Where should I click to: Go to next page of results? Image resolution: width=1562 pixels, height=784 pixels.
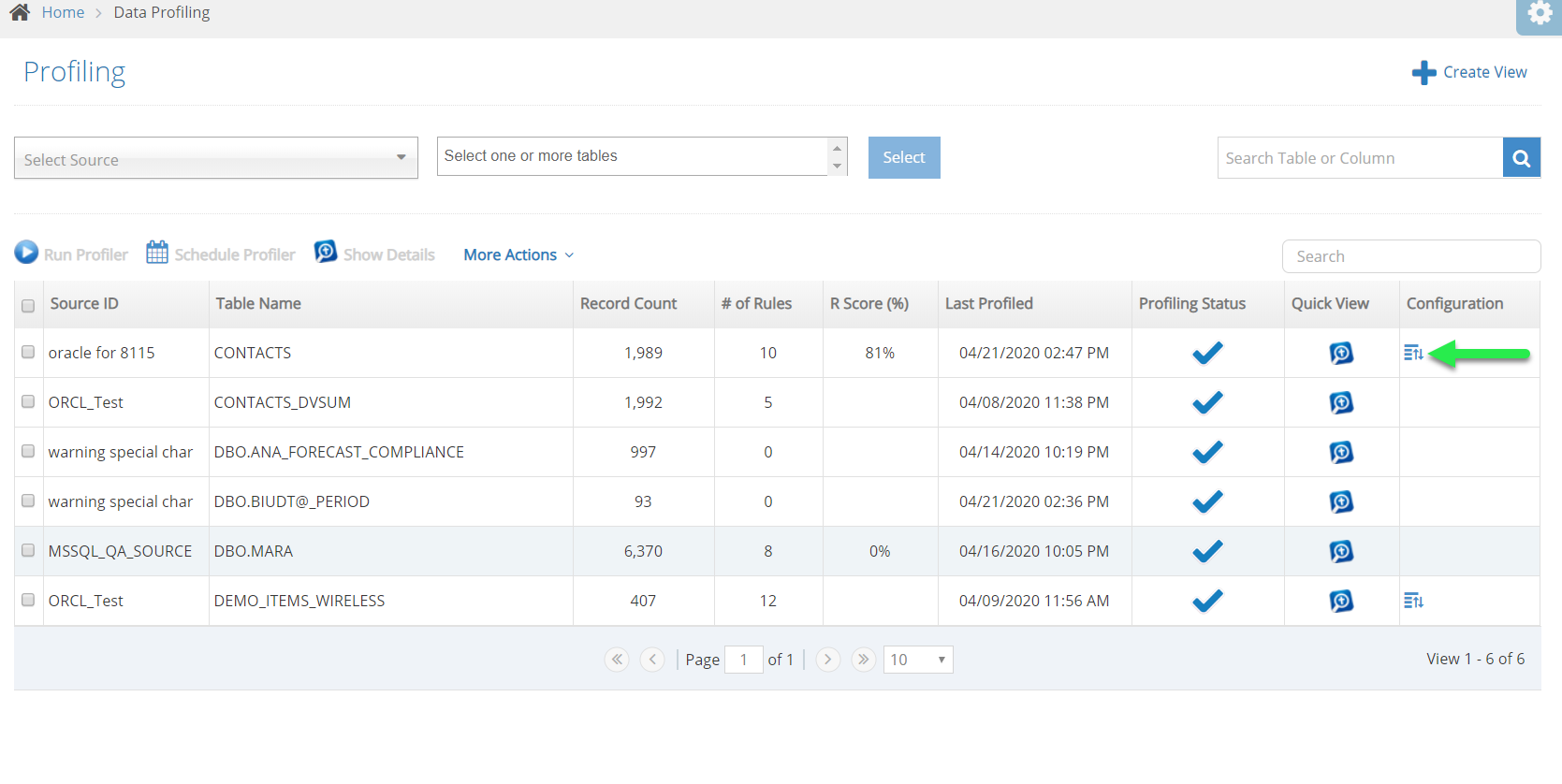click(827, 660)
